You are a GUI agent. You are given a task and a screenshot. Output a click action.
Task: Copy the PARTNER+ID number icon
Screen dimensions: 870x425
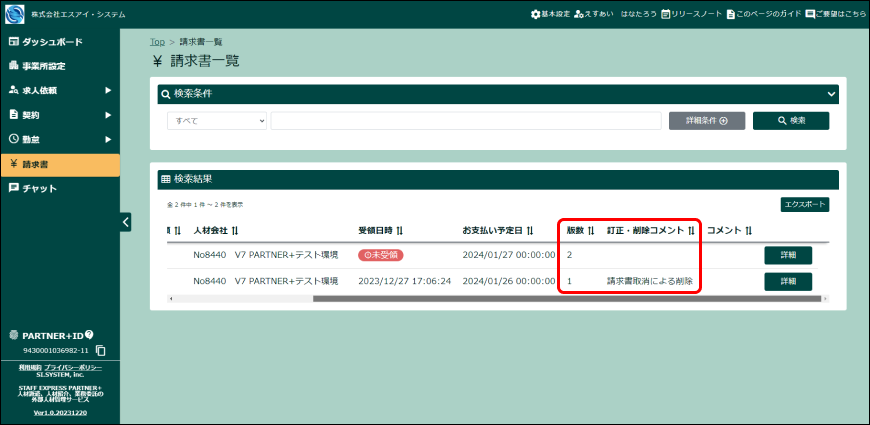[x=100, y=351]
